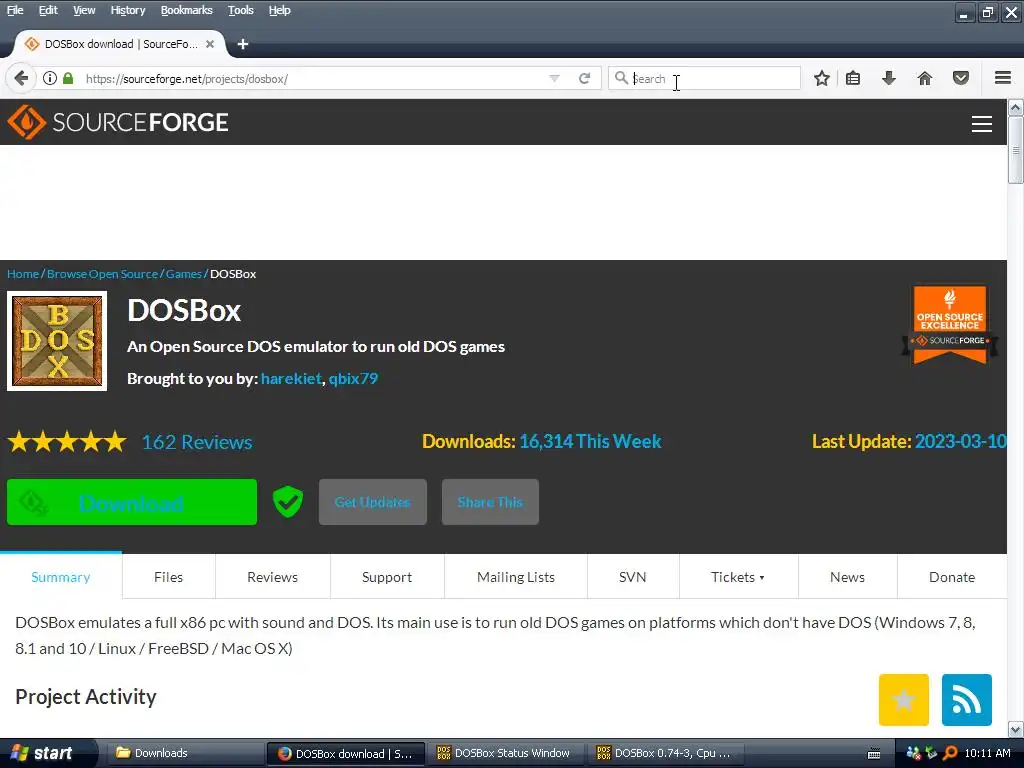This screenshot has width=1024, height=768.
Task: Switch to DOSBox Status Window in taskbar
Action: [x=507, y=753]
